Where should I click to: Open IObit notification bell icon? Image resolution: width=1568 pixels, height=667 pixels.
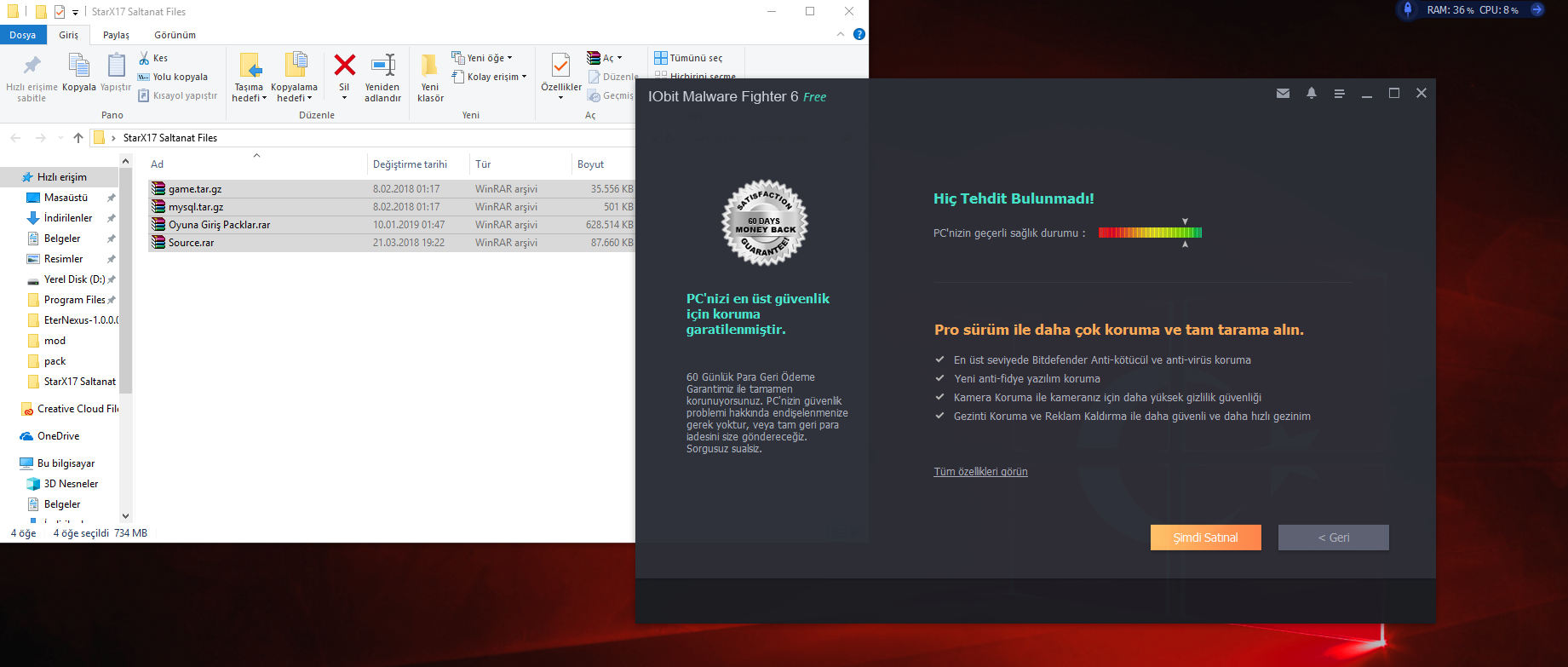[x=1312, y=93]
